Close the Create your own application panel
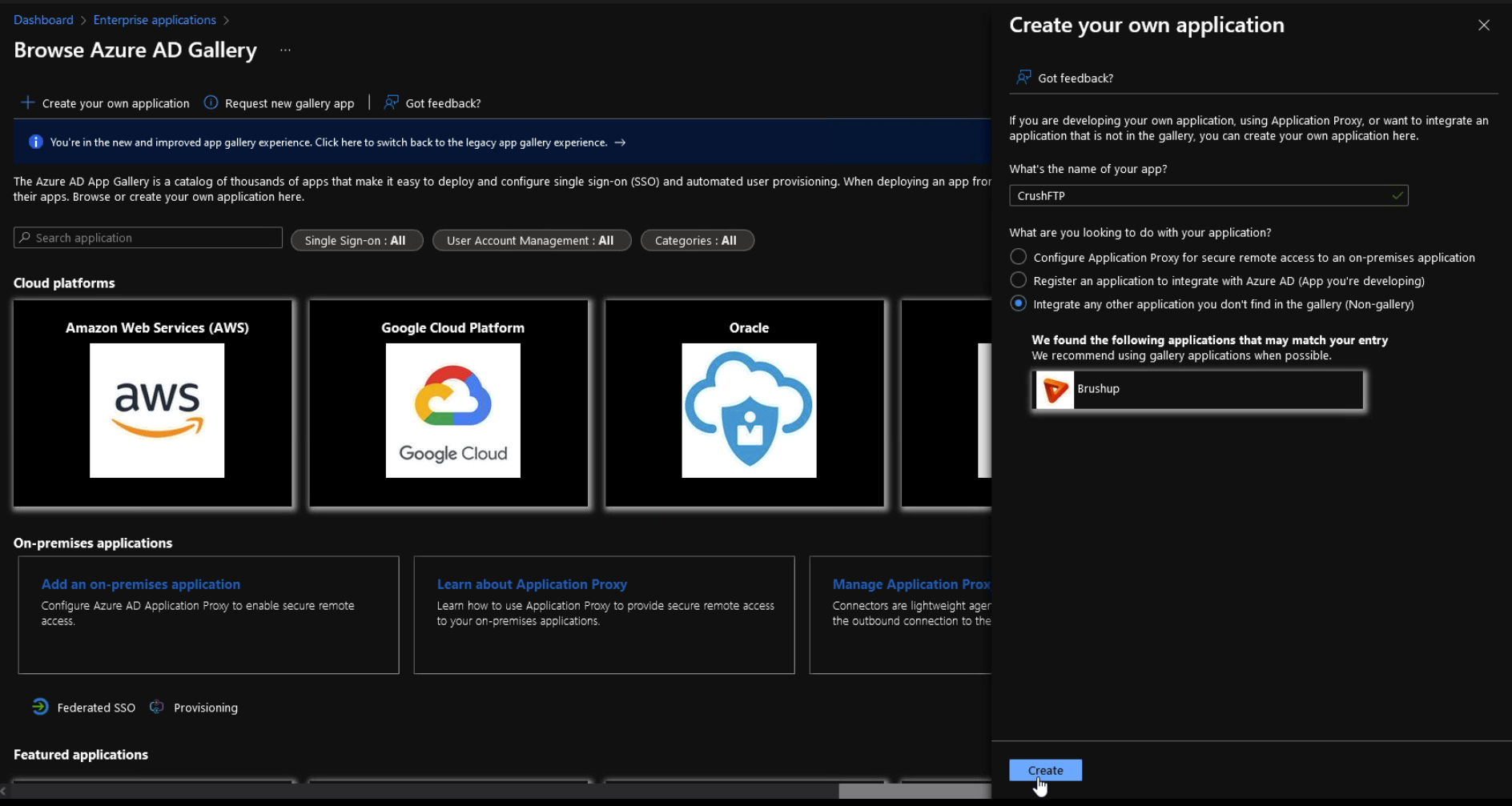The width and height of the screenshot is (1512, 806). pos(1484,25)
